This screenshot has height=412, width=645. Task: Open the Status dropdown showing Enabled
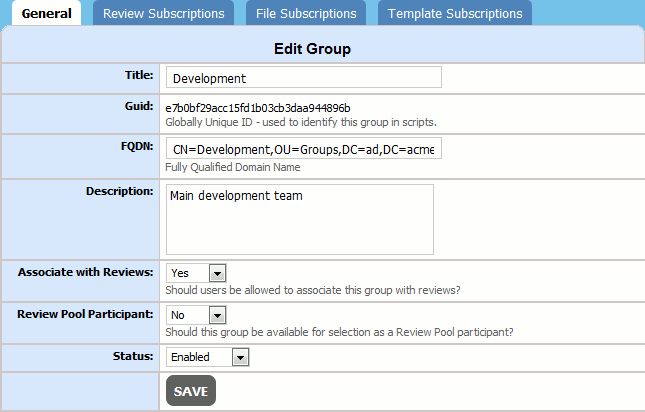(208, 357)
